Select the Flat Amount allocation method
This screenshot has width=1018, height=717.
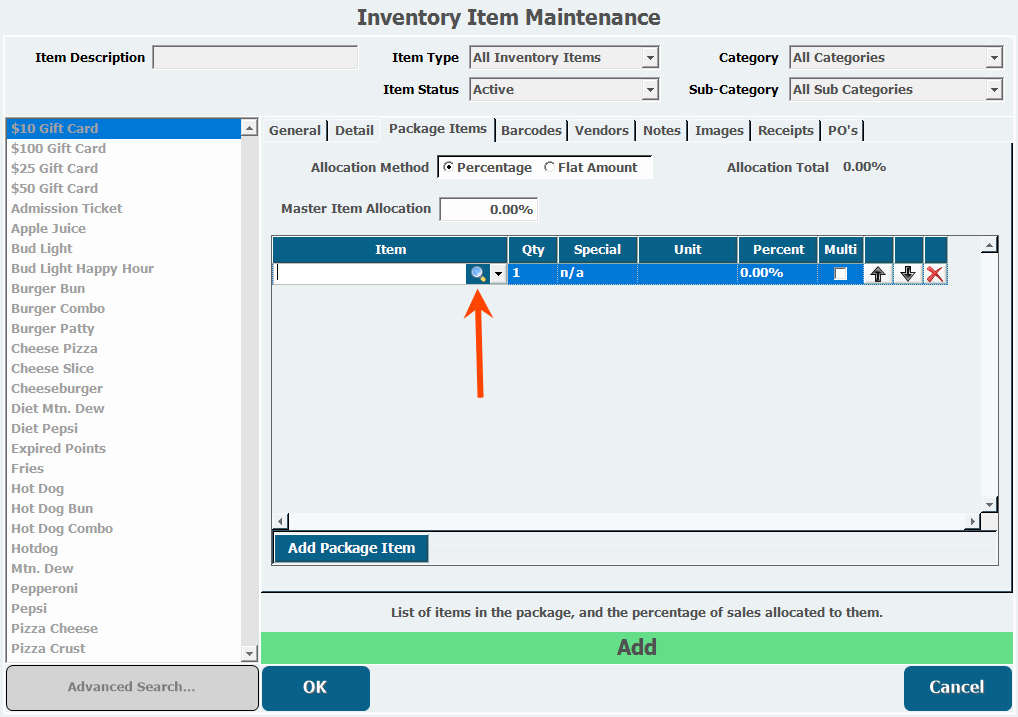[549, 168]
